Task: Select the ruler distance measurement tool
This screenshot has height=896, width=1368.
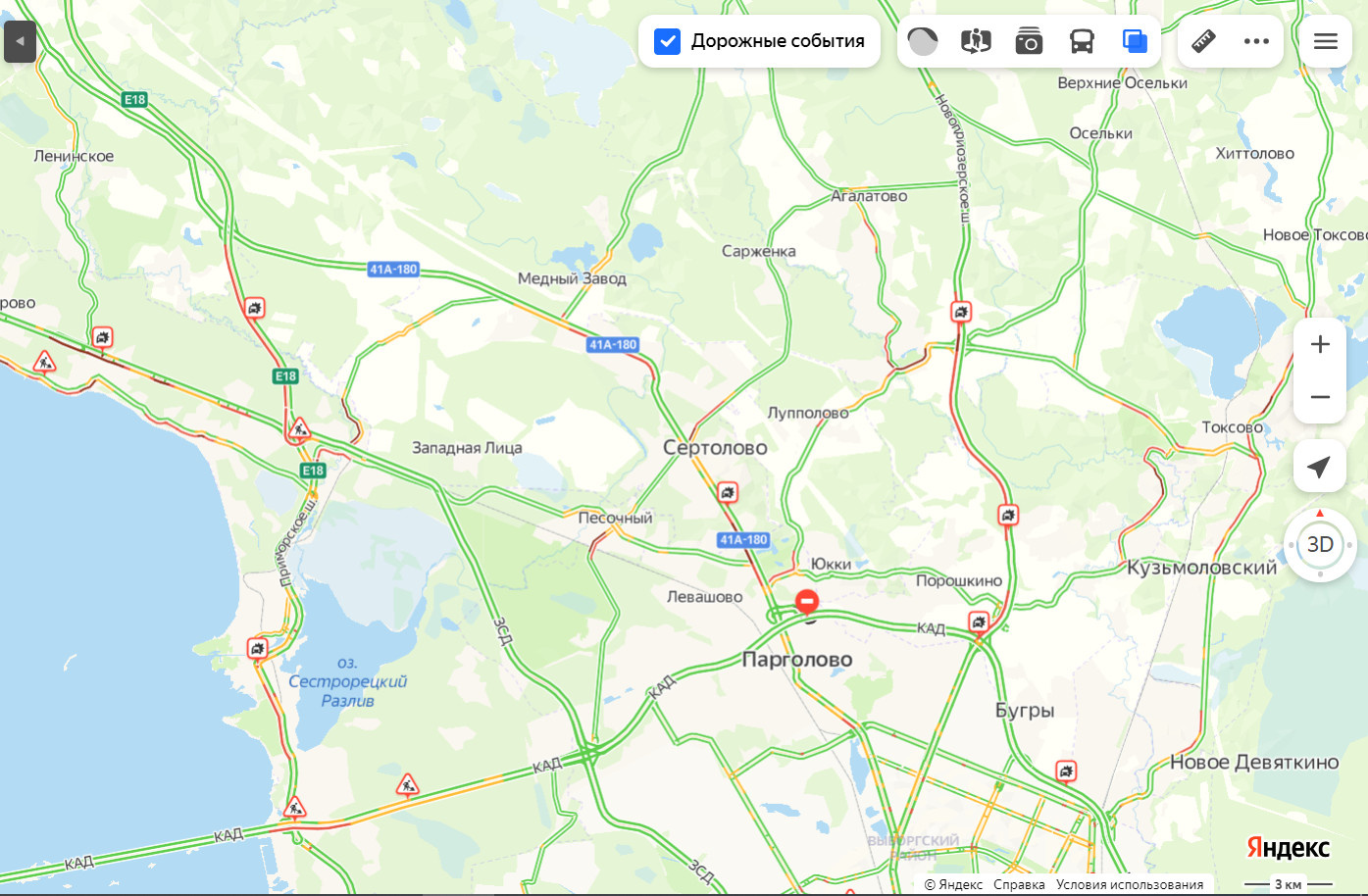Action: 1203,41
